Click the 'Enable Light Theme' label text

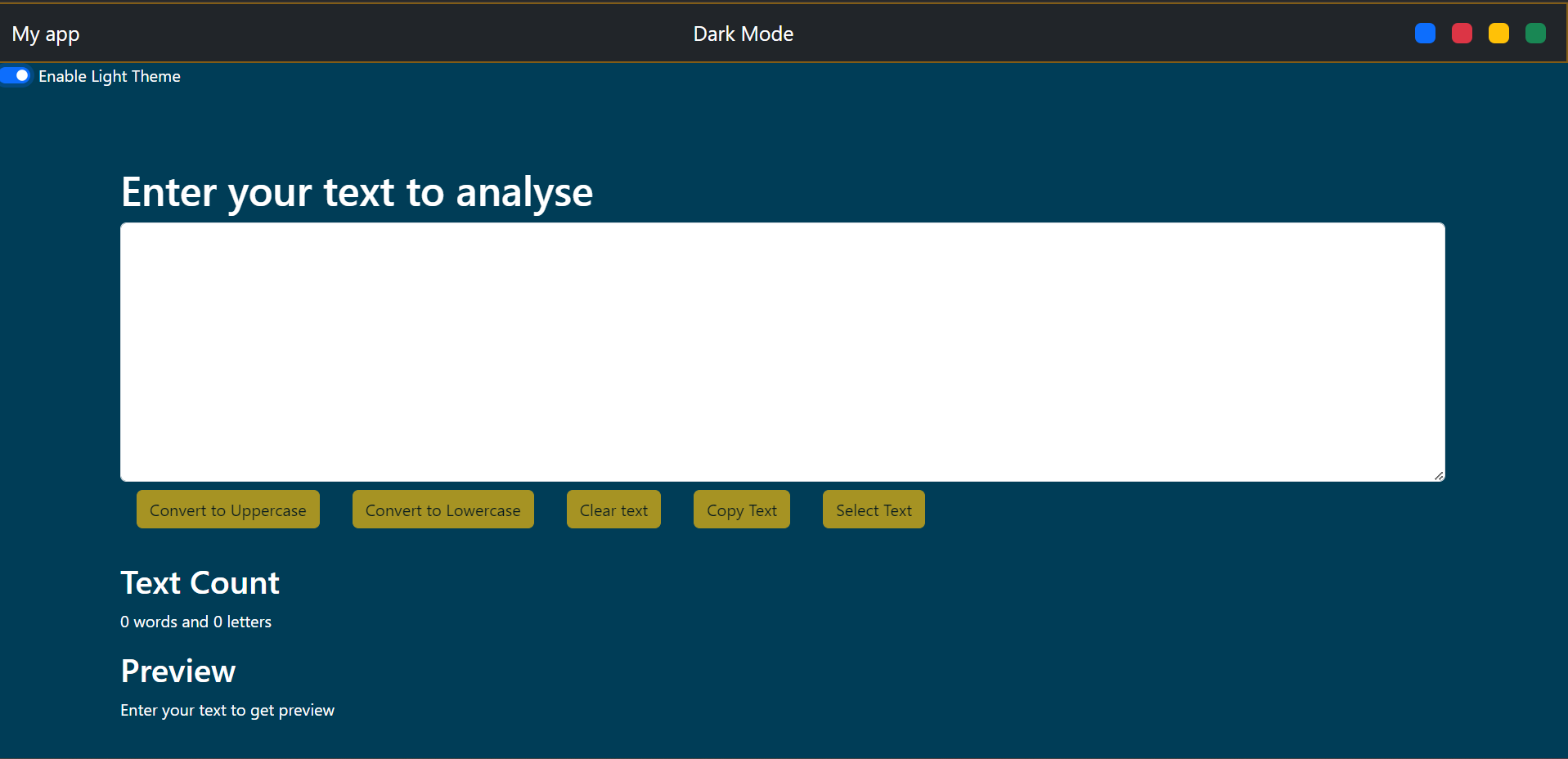coord(110,76)
